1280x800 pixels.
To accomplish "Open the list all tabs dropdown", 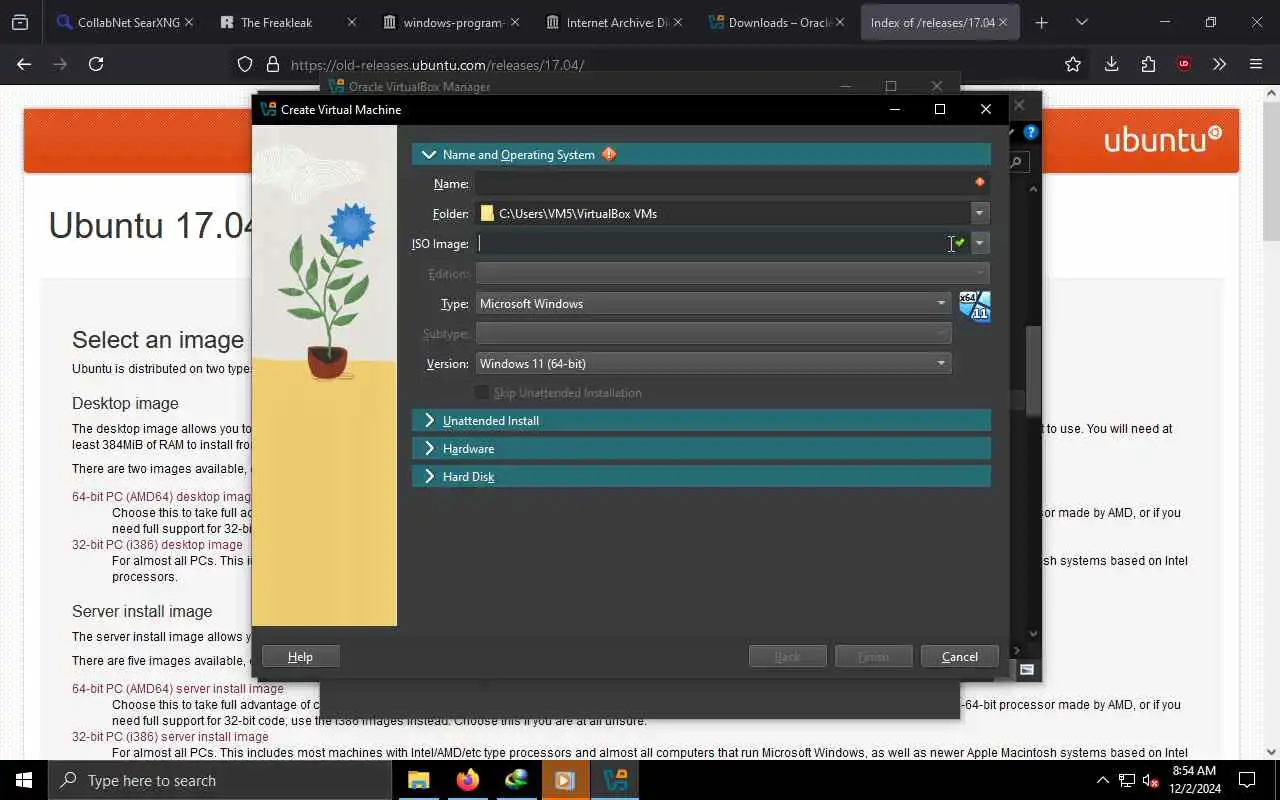I will [1081, 22].
